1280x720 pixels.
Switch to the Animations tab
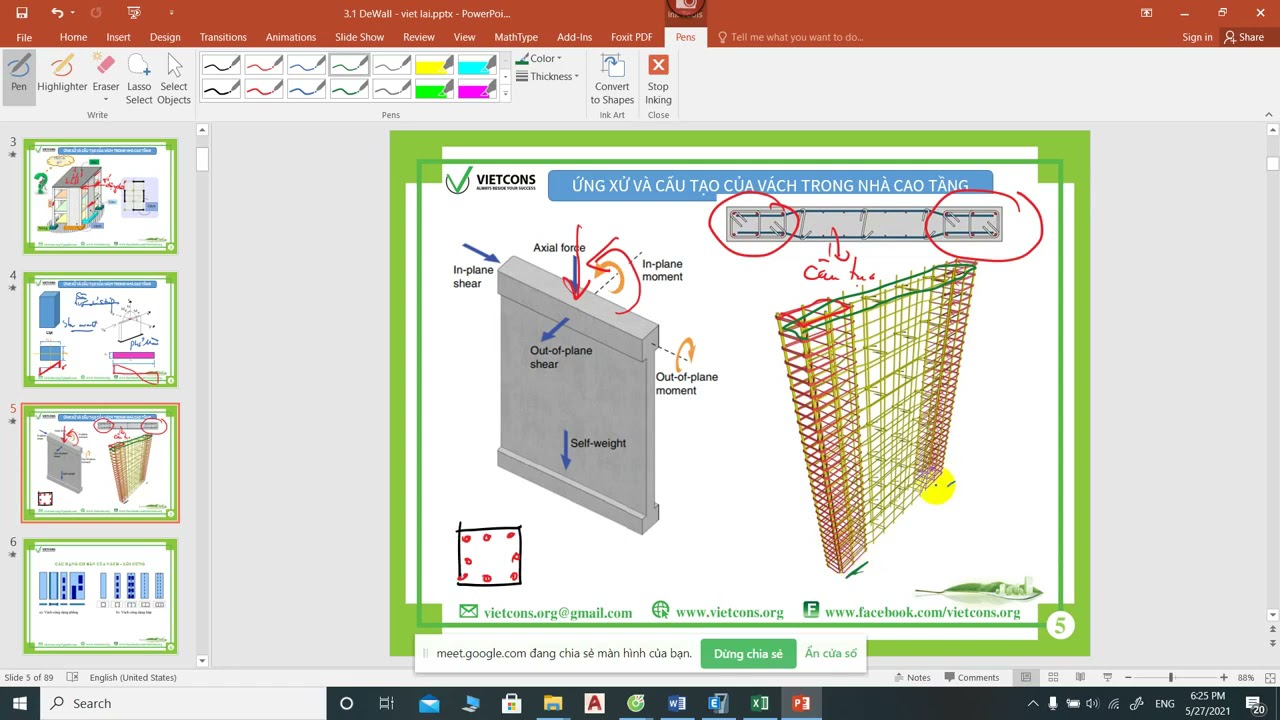291,37
